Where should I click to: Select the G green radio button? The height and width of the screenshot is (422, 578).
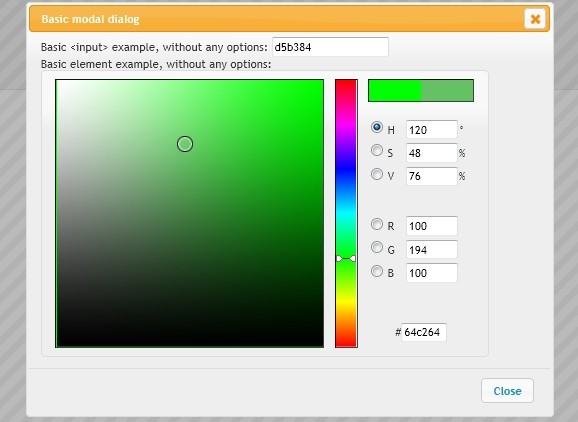pos(377,247)
